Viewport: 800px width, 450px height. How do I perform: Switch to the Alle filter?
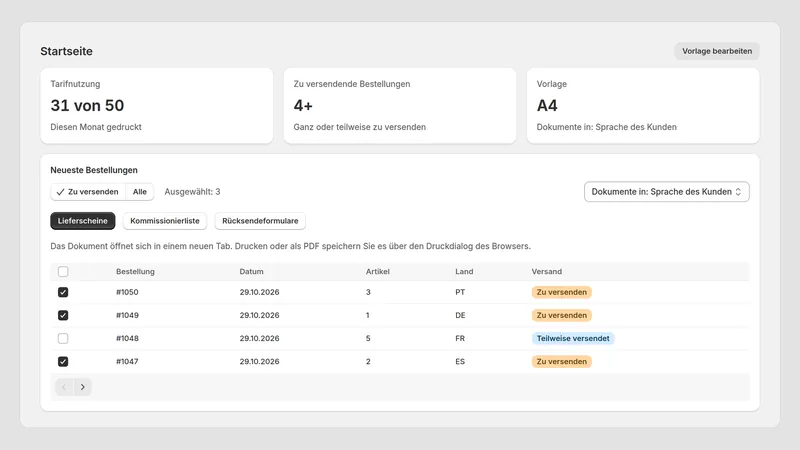click(140, 192)
